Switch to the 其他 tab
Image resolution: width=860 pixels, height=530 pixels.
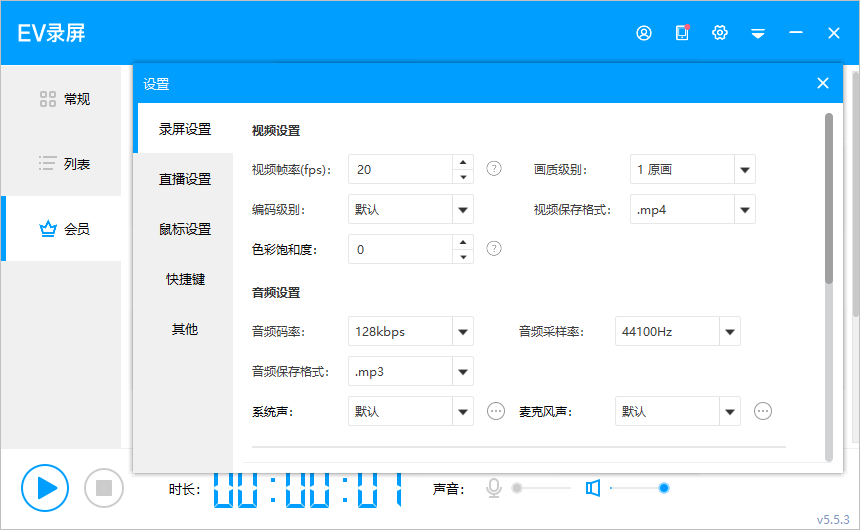pyautogui.click(x=185, y=329)
